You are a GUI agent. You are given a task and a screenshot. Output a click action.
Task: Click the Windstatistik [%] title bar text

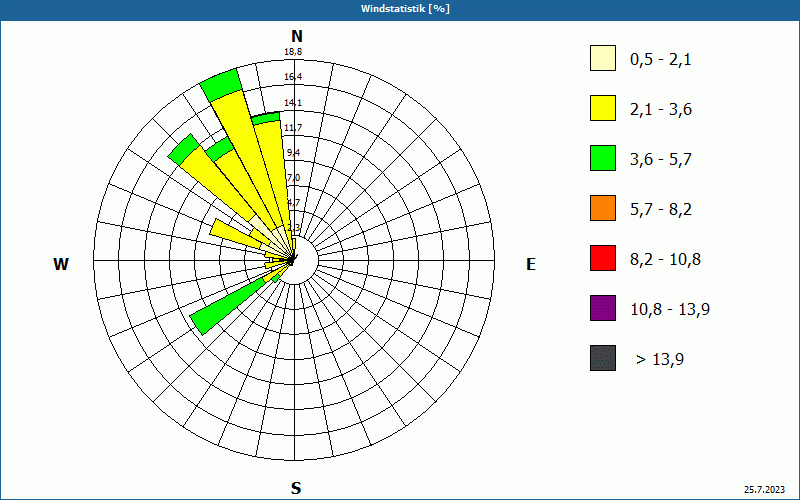click(405, 9)
